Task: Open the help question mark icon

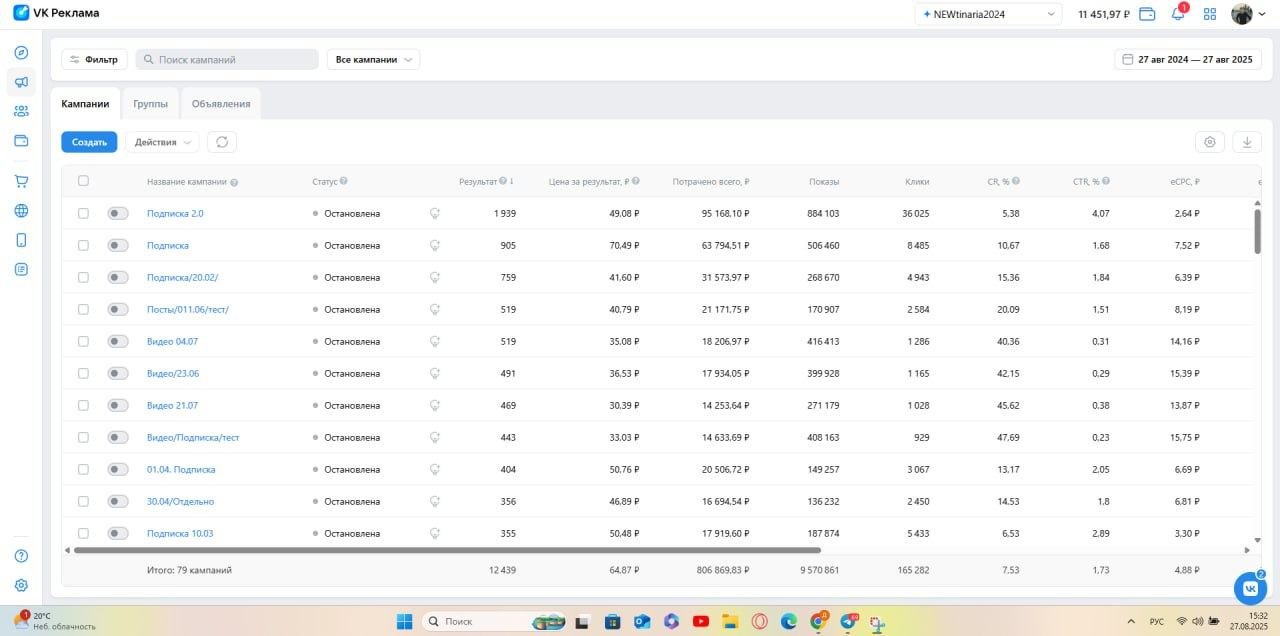Action: pos(21,556)
